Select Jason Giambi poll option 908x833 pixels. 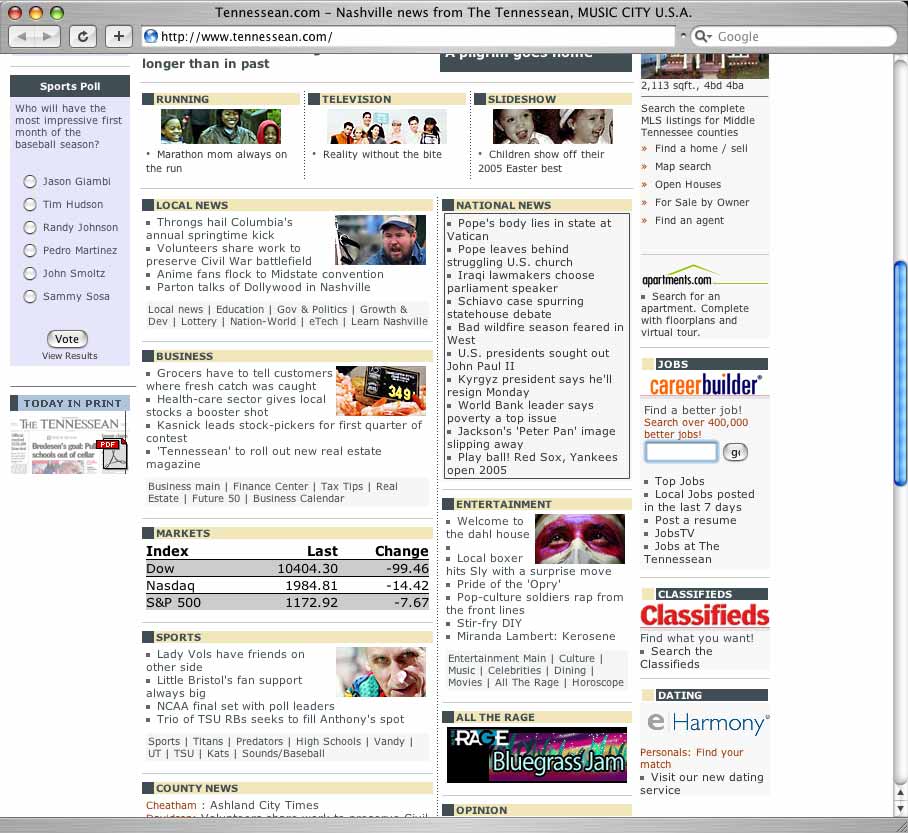[x=30, y=181]
